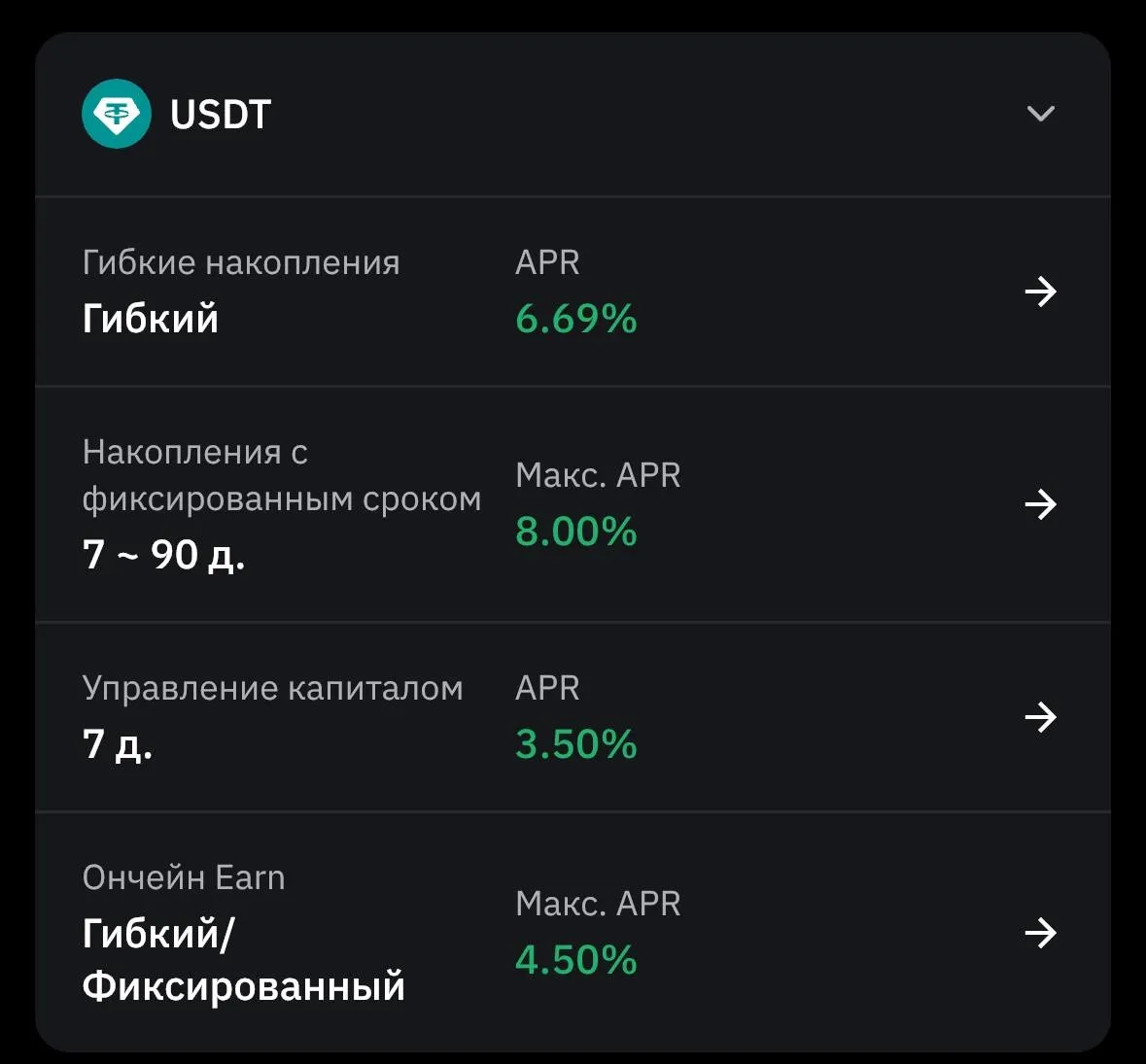1146x1064 pixels.
Task: Open the Гибкие накопления arrow
Action: (1040, 292)
